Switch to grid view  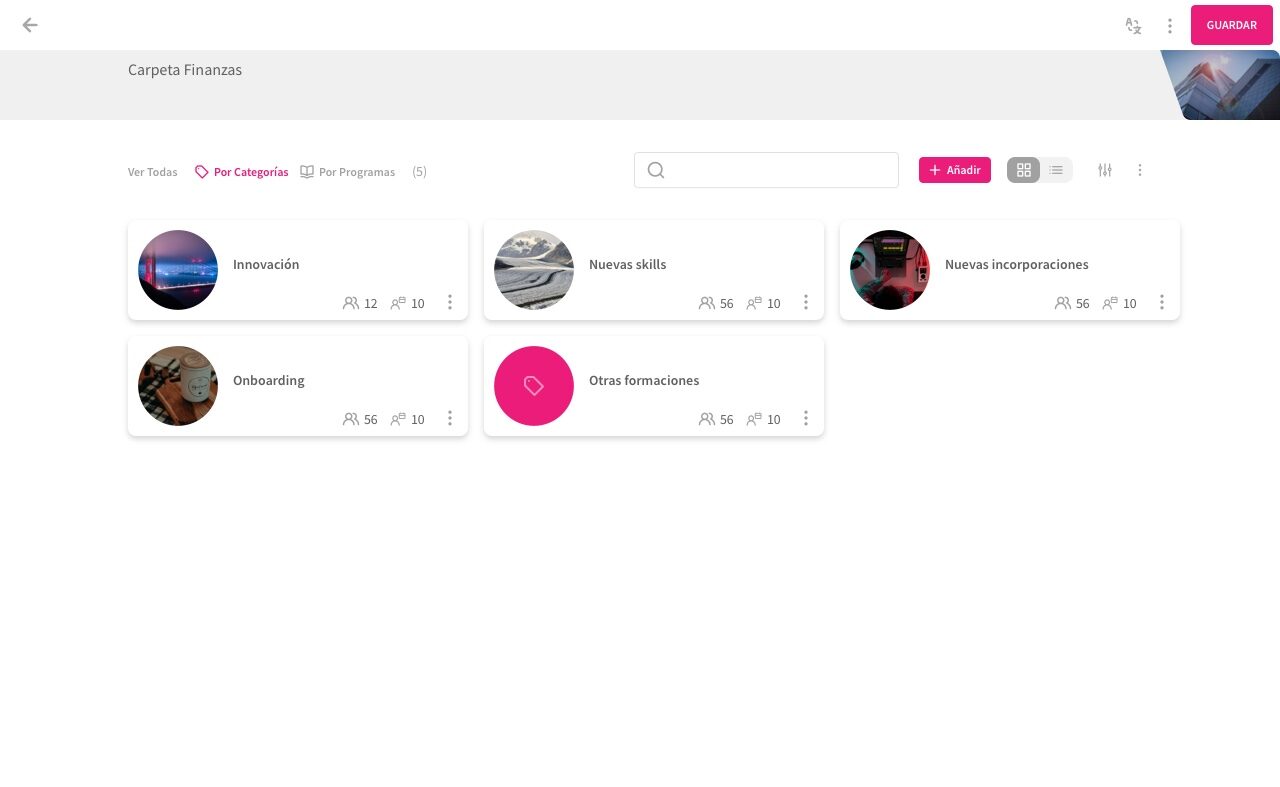(x=1023, y=170)
